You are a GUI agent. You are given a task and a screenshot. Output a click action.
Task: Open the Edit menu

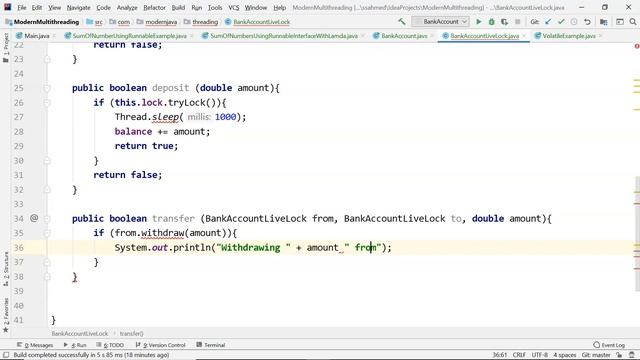point(37,7)
